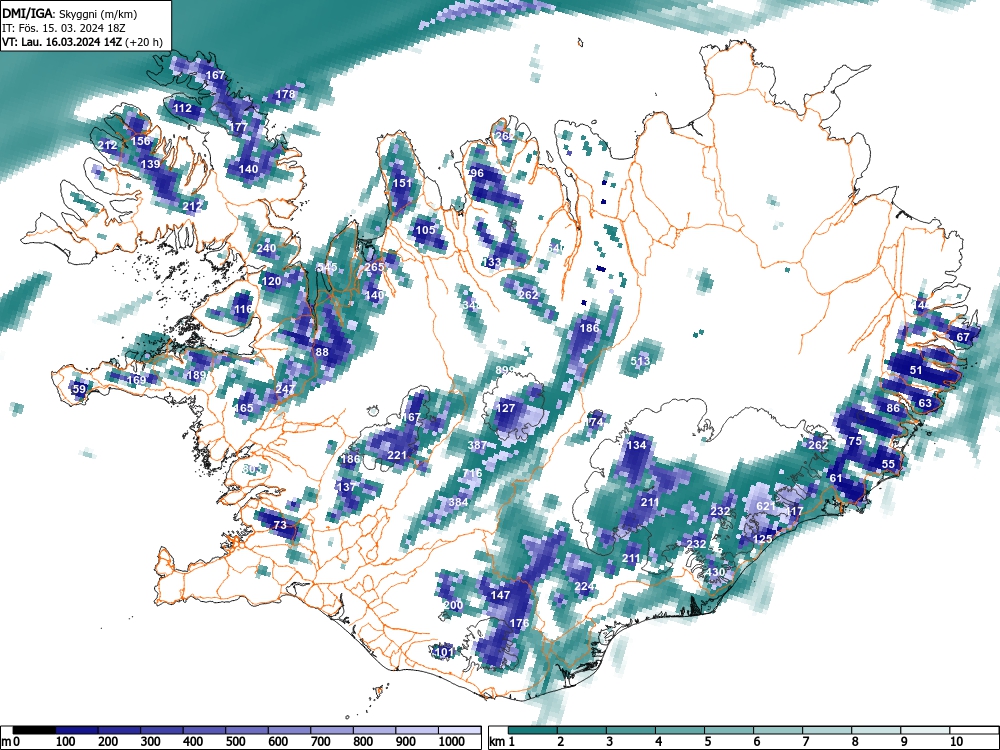Click the 'km' unit label on the legend
Screen dimensions: 1000x750
click(497, 742)
